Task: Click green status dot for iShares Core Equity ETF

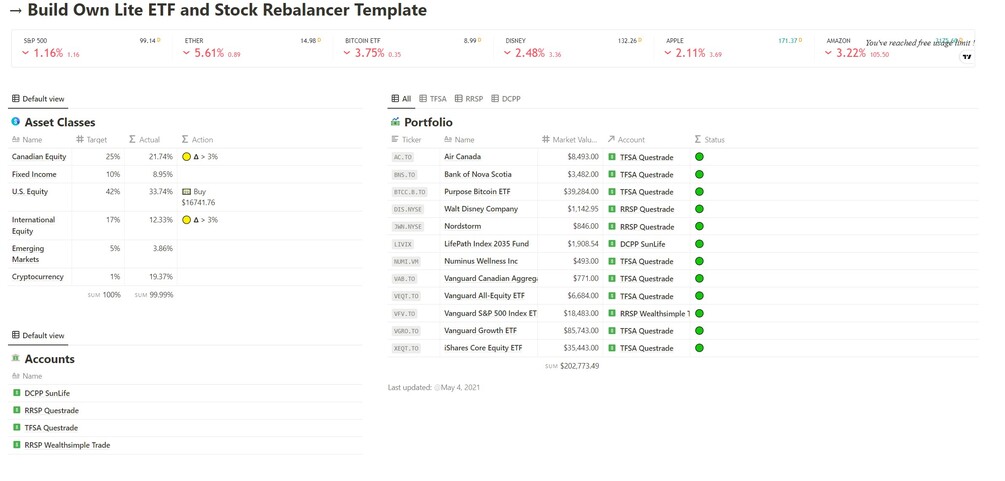Action: (x=699, y=348)
